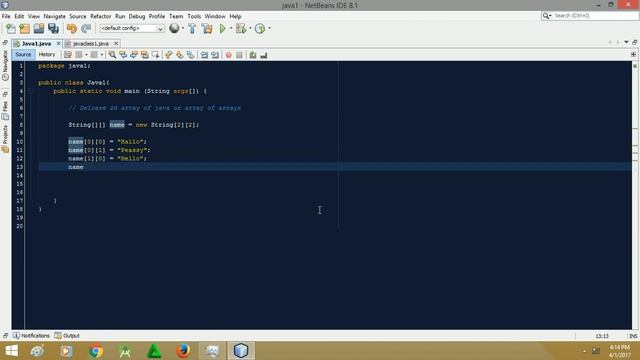The height and width of the screenshot is (360, 640).
Task: Build the project with hammer icon
Action: point(192,29)
